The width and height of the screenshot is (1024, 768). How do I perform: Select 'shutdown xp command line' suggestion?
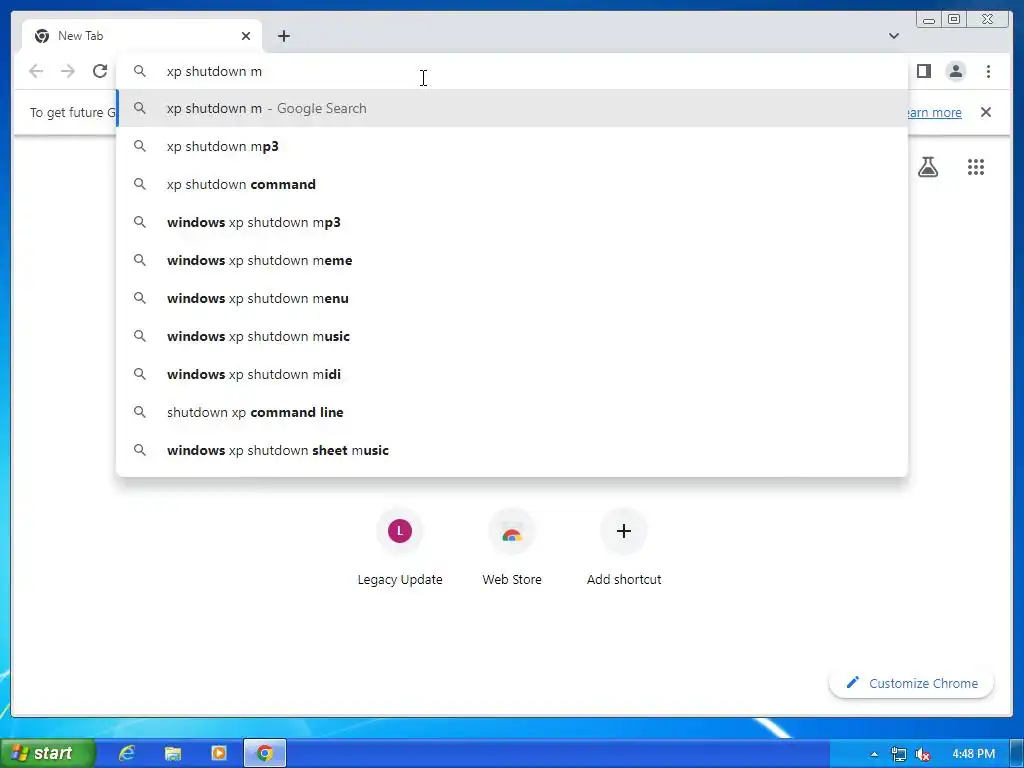[512, 412]
